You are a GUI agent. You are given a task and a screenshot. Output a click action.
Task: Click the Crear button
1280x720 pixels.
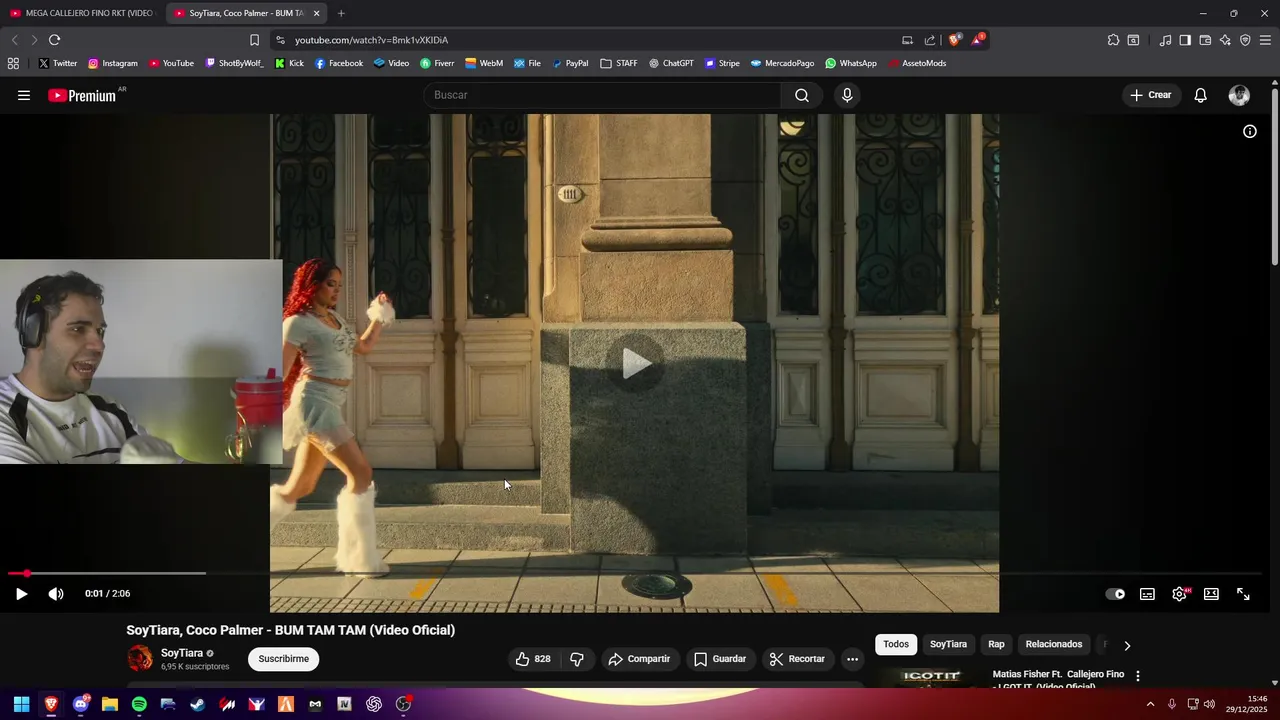click(x=1150, y=95)
